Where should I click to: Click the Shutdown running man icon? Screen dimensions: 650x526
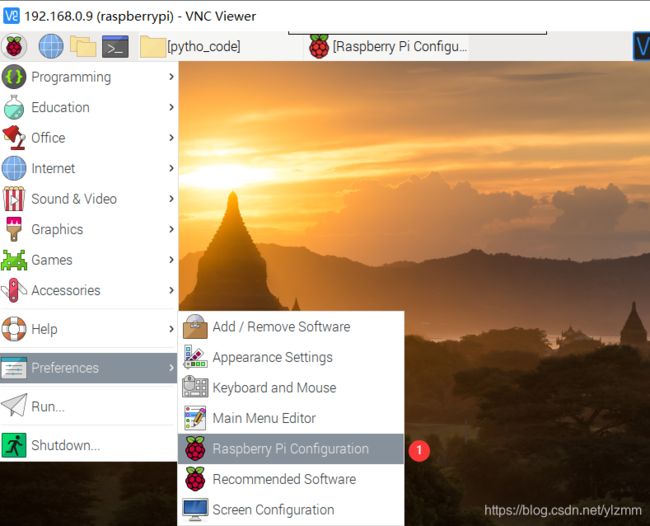tap(14, 445)
